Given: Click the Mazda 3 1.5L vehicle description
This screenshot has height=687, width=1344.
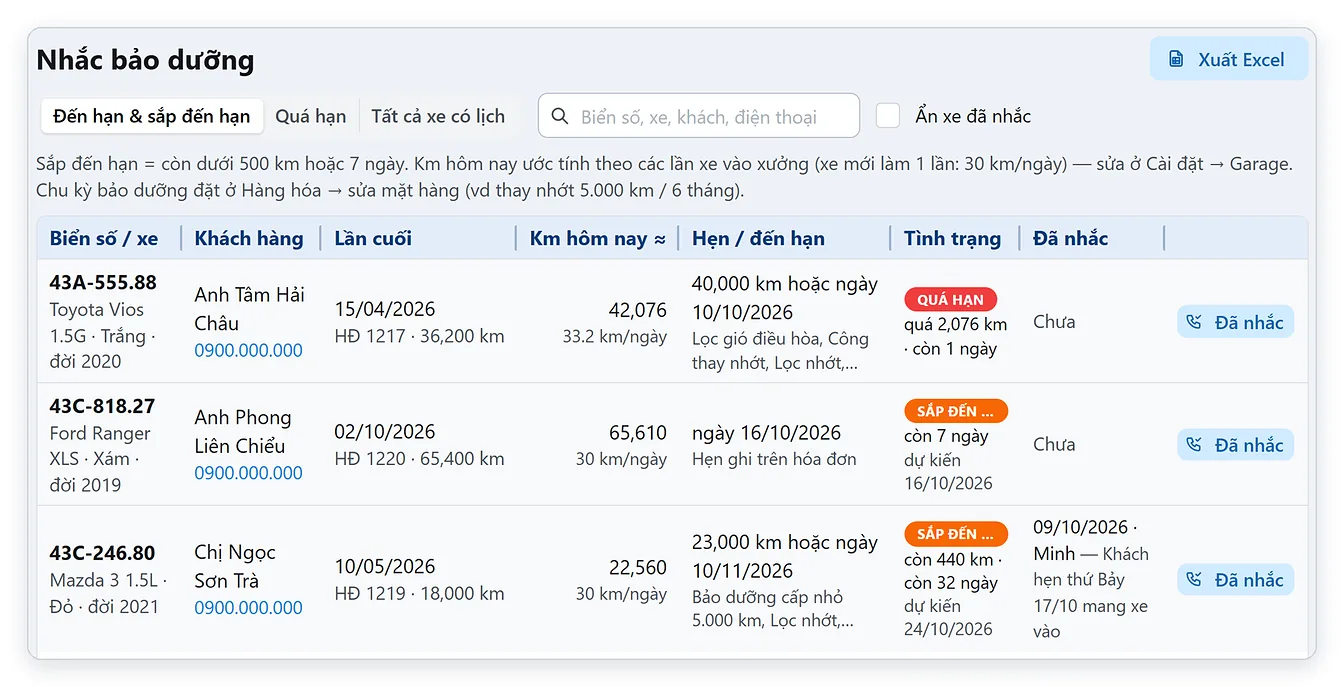Looking at the screenshot, I should pos(108,593).
